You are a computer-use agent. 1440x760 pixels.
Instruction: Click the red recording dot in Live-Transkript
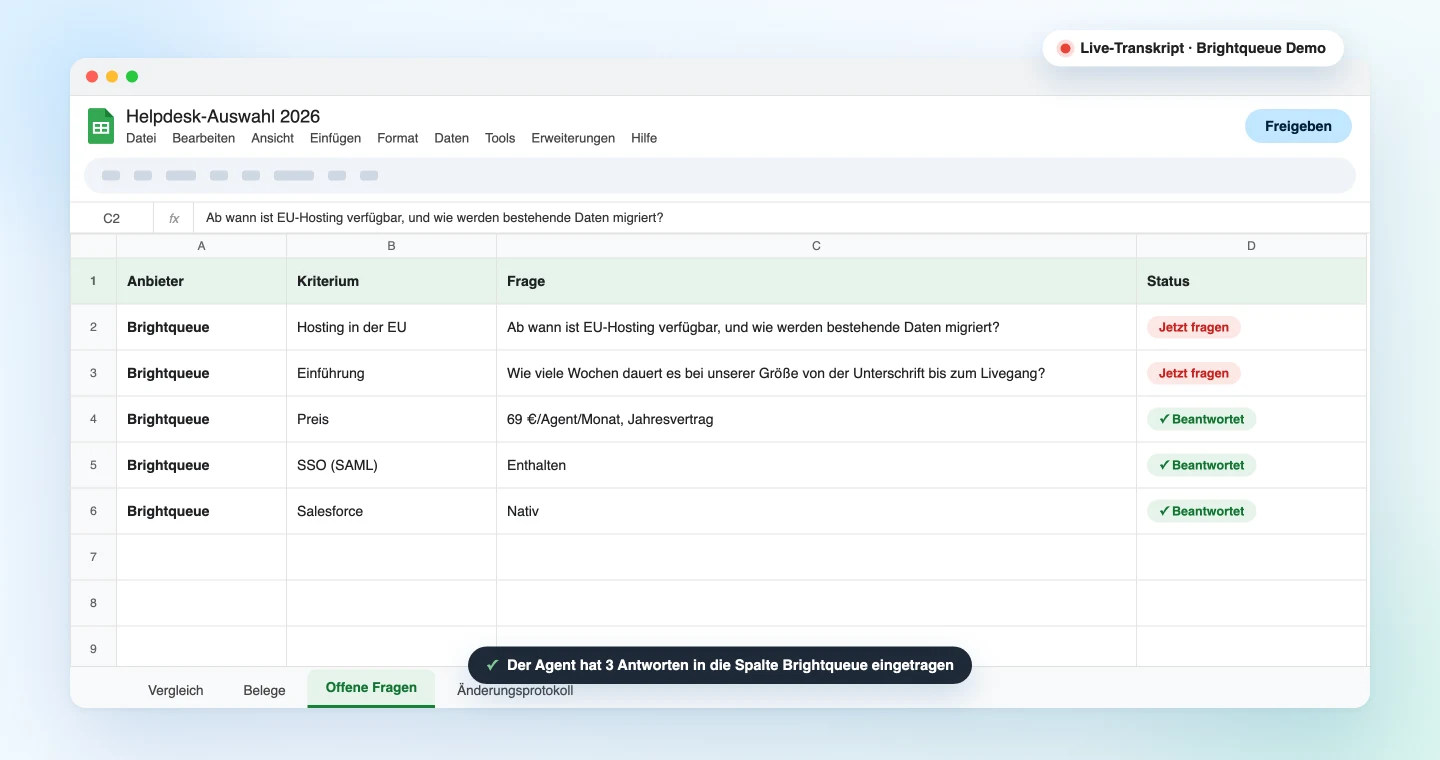(x=1065, y=48)
